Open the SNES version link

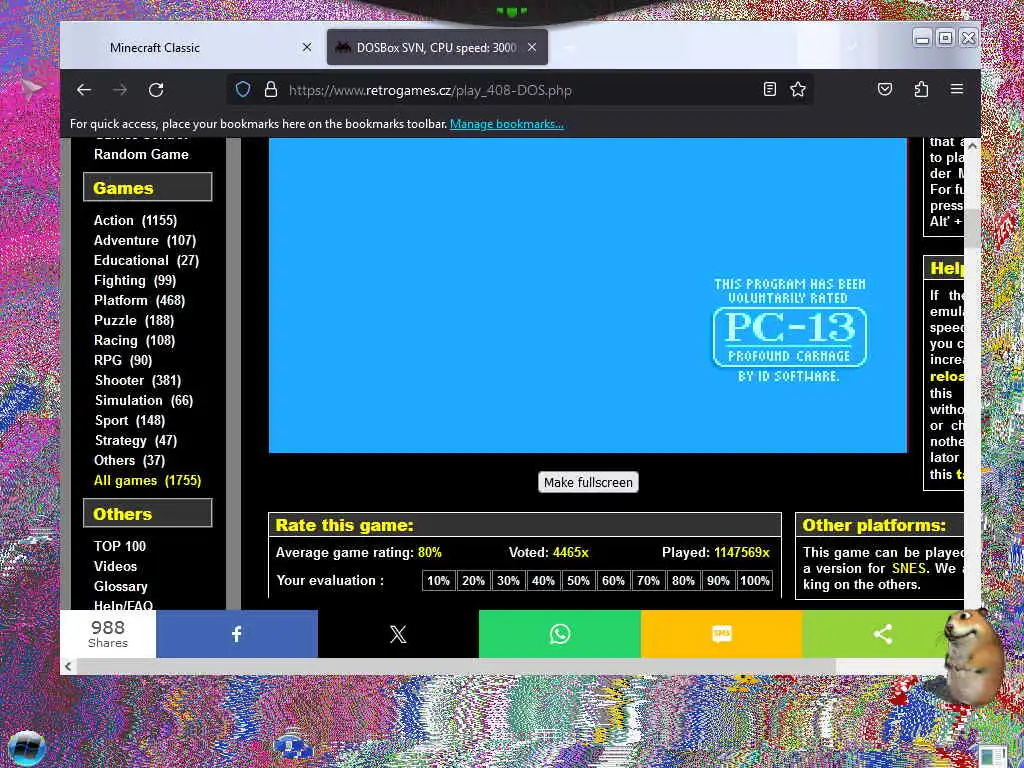coord(908,568)
